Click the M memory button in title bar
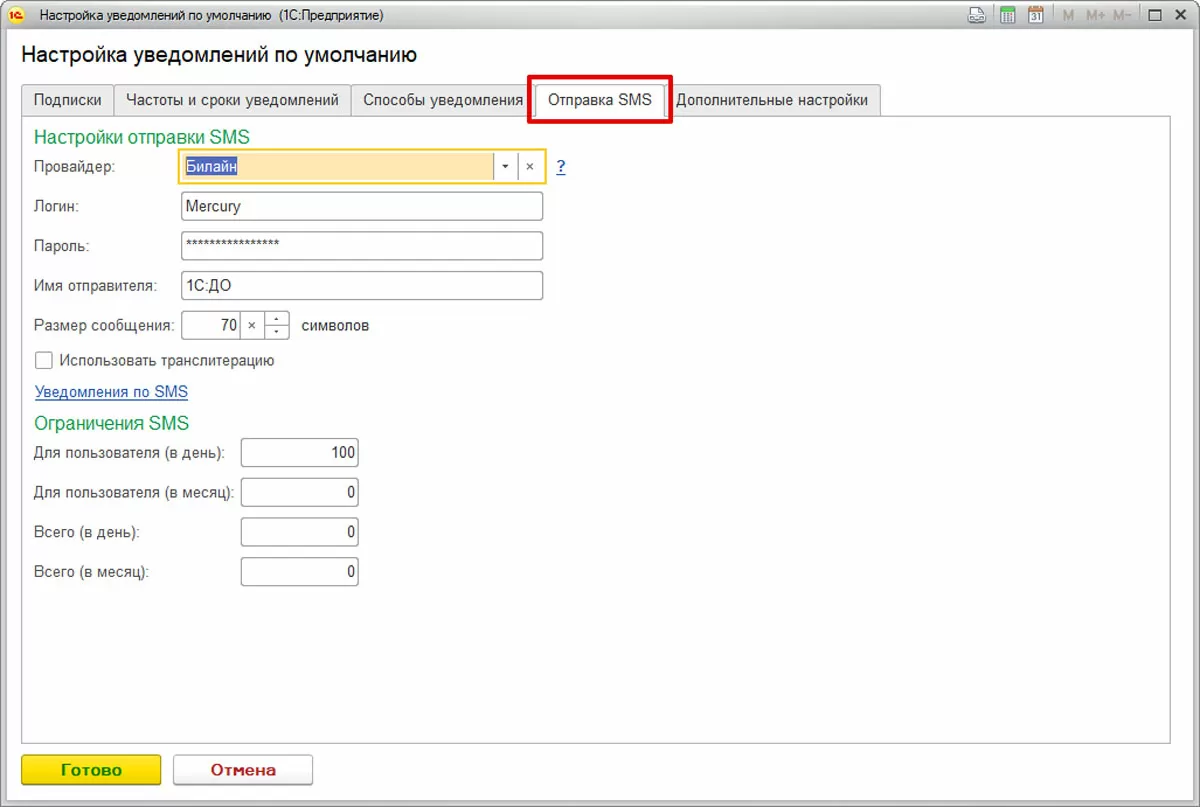This screenshot has height=807, width=1200. pyautogui.click(x=1068, y=16)
